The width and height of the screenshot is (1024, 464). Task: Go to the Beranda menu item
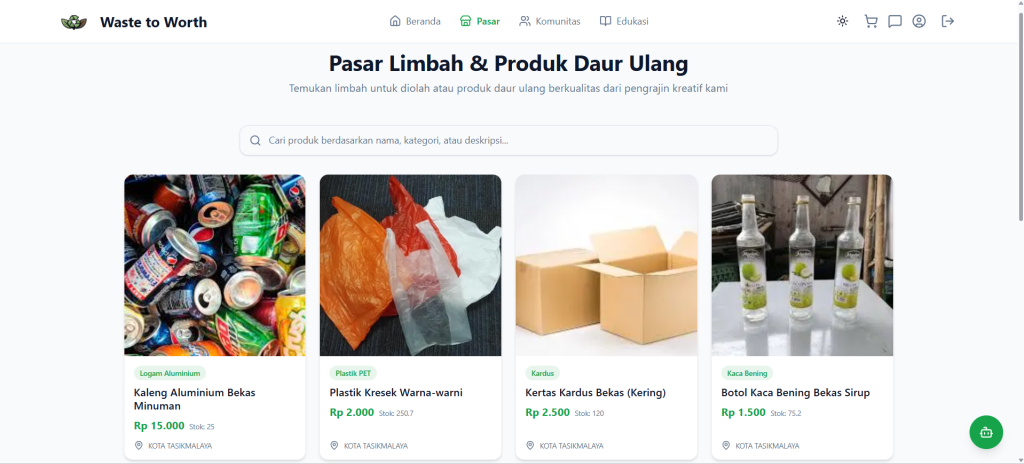point(415,22)
